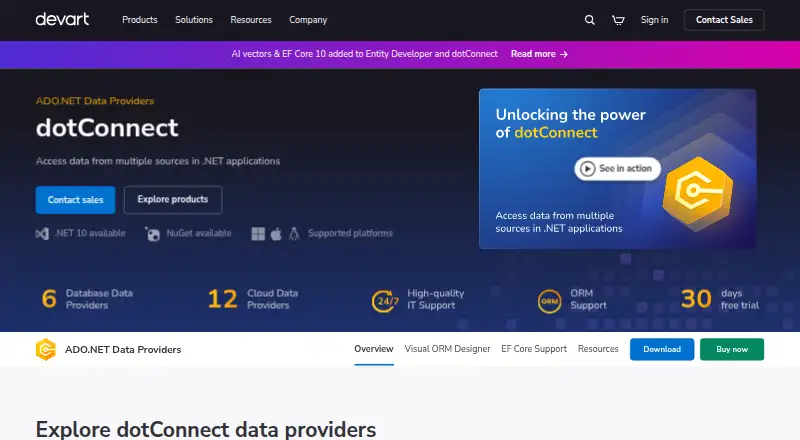Click the 24/7 support icon
800x440 pixels.
385,301
